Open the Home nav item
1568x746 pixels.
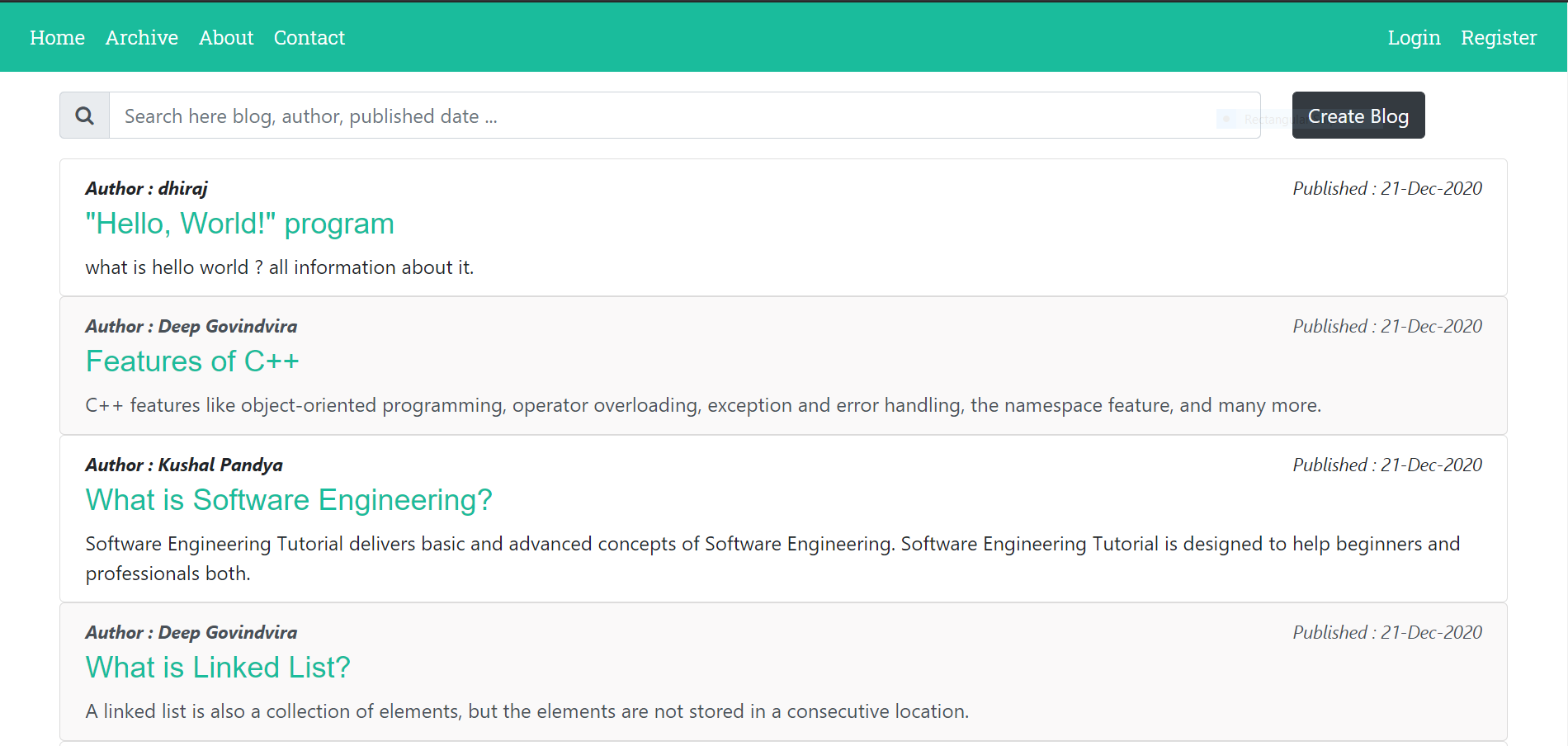pyautogui.click(x=57, y=38)
